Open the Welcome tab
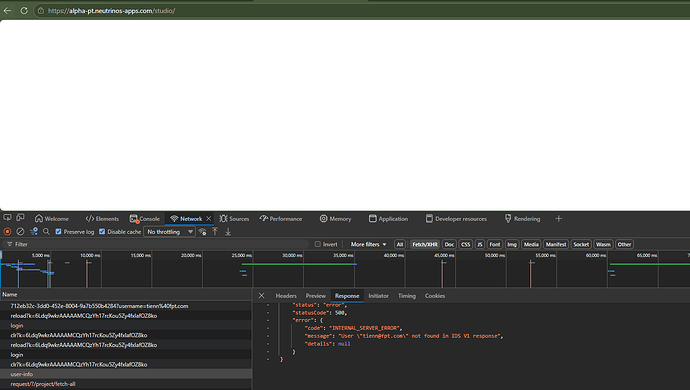This screenshot has width=690, height=390. pyautogui.click(x=52, y=219)
